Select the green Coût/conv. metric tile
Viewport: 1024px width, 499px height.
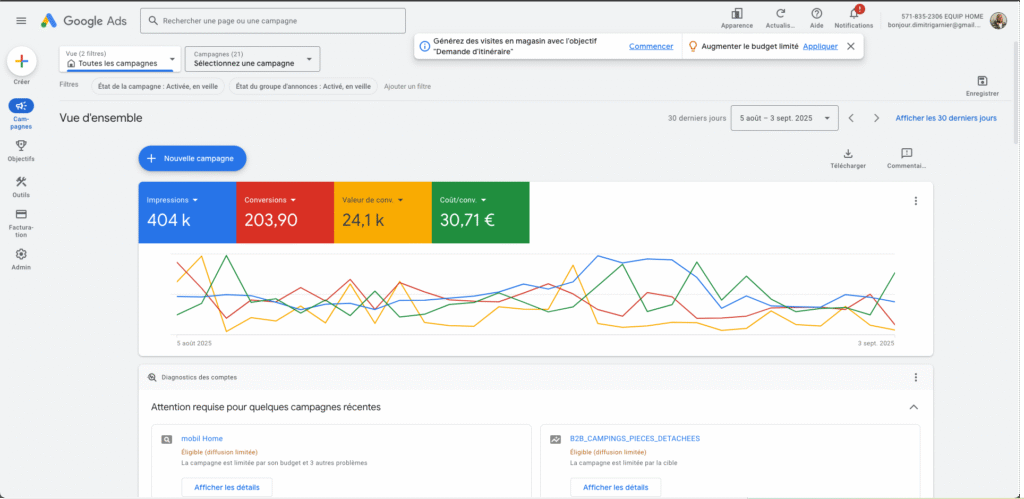(480, 212)
